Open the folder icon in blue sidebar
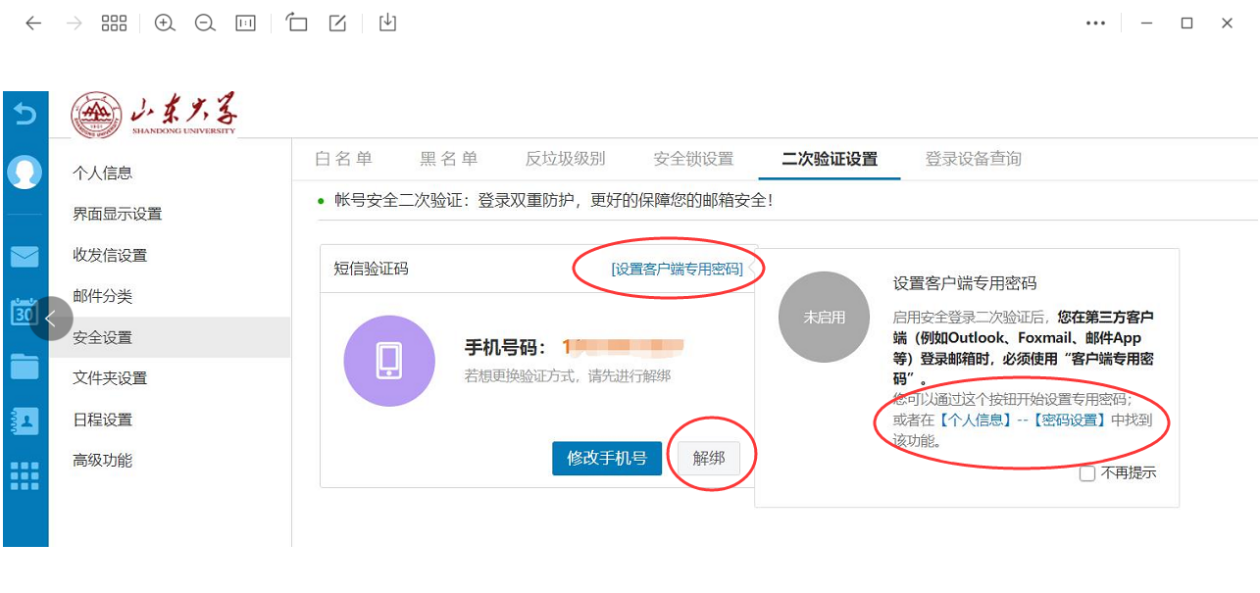This screenshot has height=593, width=1260. 24,366
